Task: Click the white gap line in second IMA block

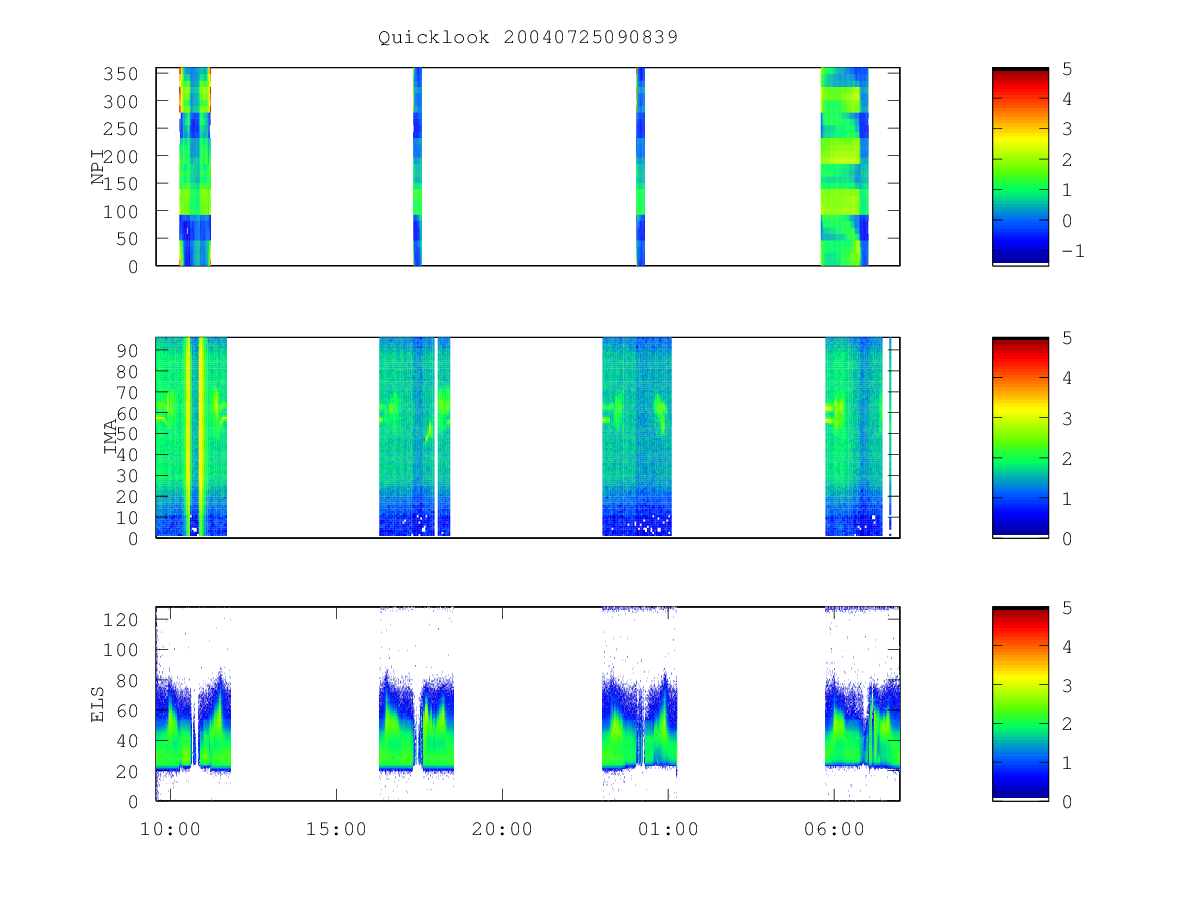Action: (x=436, y=437)
